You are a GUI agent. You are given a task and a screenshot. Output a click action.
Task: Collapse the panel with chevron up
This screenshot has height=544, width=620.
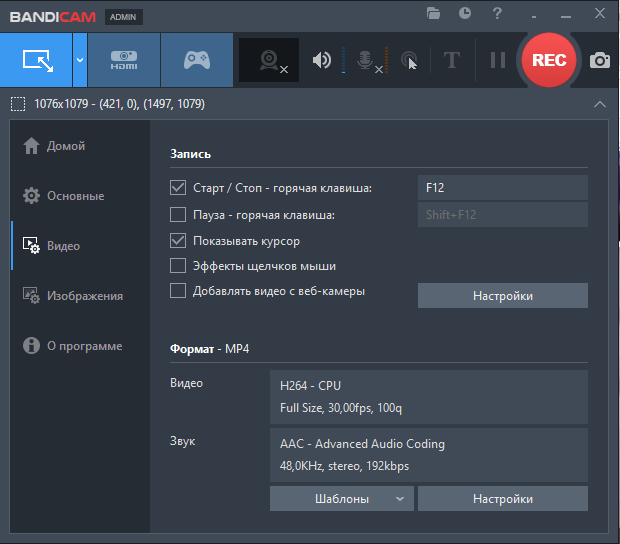coord(600,104)
